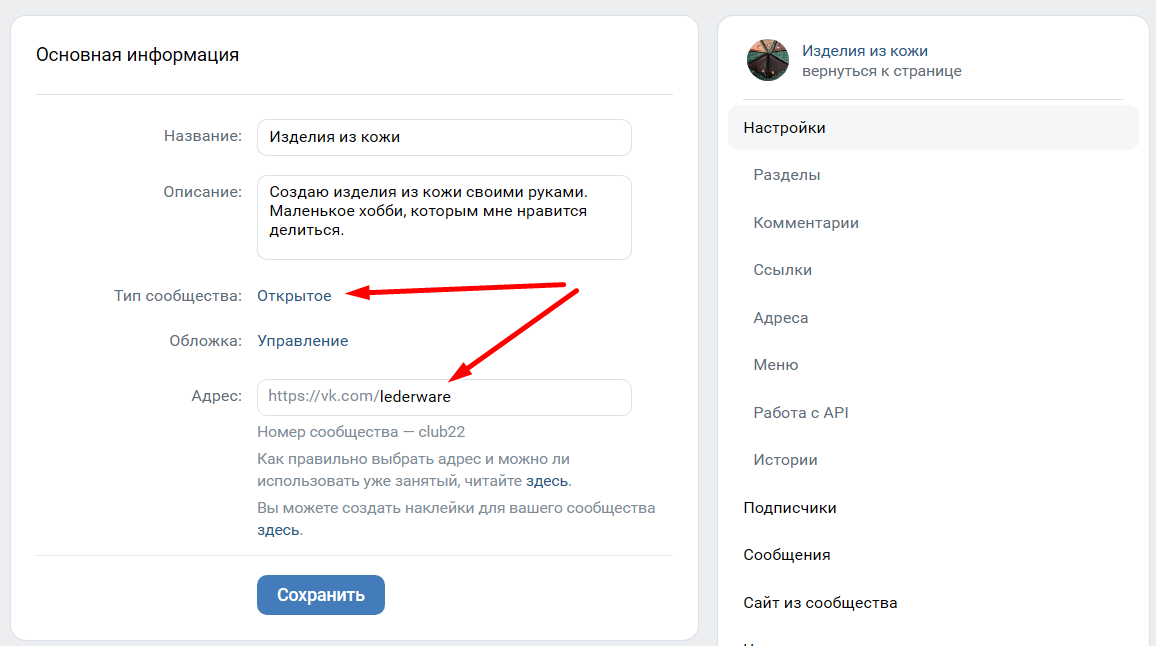1156x646 pixels.
Task: Open the Изделия из кожи community link
Action: click(x=864, y=51)
